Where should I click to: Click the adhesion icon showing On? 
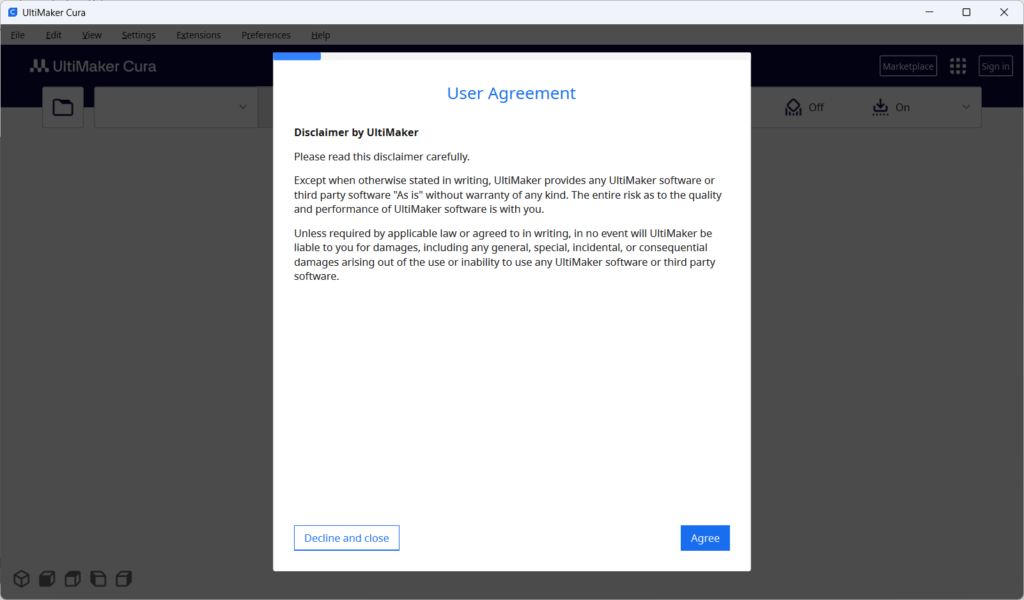click(x=880, y=107)
